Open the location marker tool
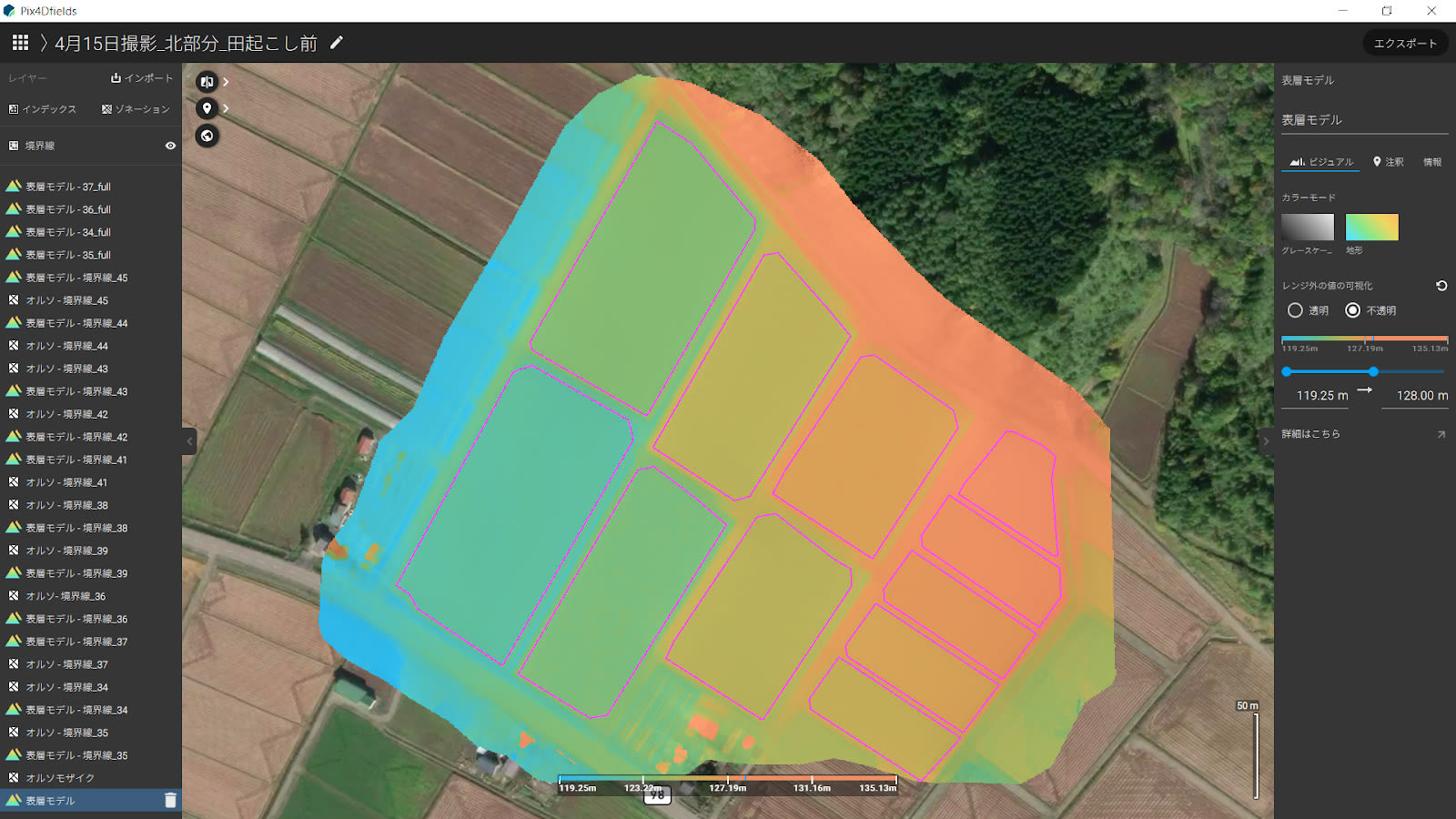 click(x=207, y=108)
